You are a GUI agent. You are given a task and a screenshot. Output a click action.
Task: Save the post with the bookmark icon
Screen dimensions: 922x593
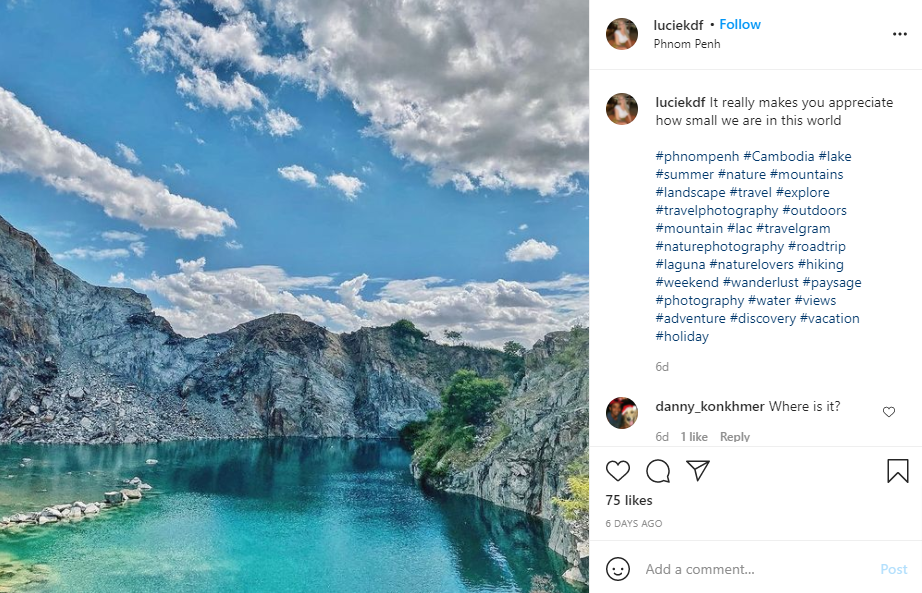(x=897, y=471)
